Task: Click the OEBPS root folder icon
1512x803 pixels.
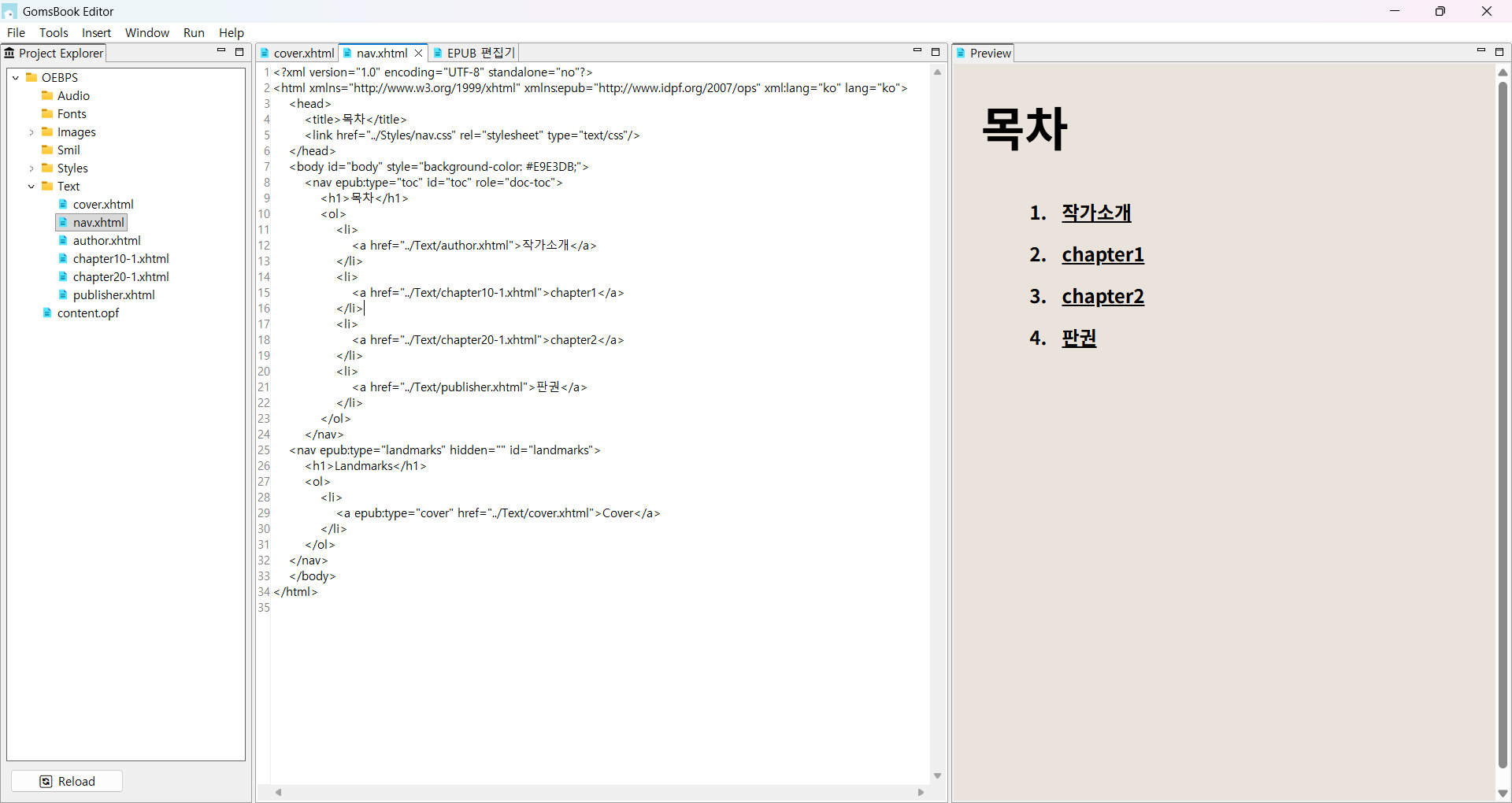Action: coord(31,77)
